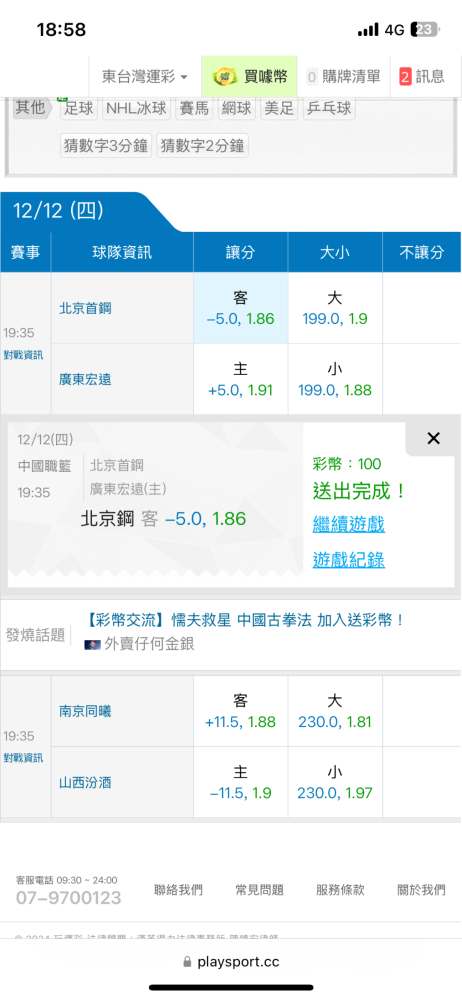
Task: Close the bet confirmation slip
Action: click(433, 438)
